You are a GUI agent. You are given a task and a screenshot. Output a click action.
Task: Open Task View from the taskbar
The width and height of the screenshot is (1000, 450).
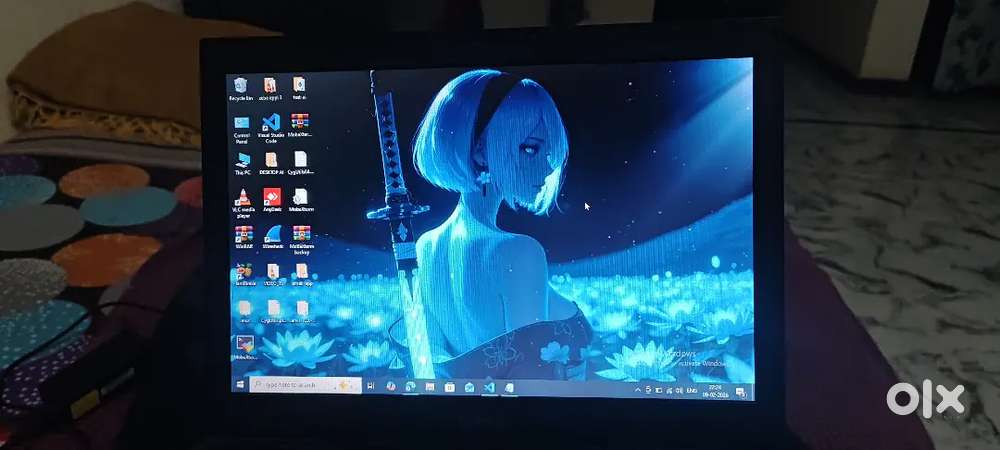coord(371,386)
